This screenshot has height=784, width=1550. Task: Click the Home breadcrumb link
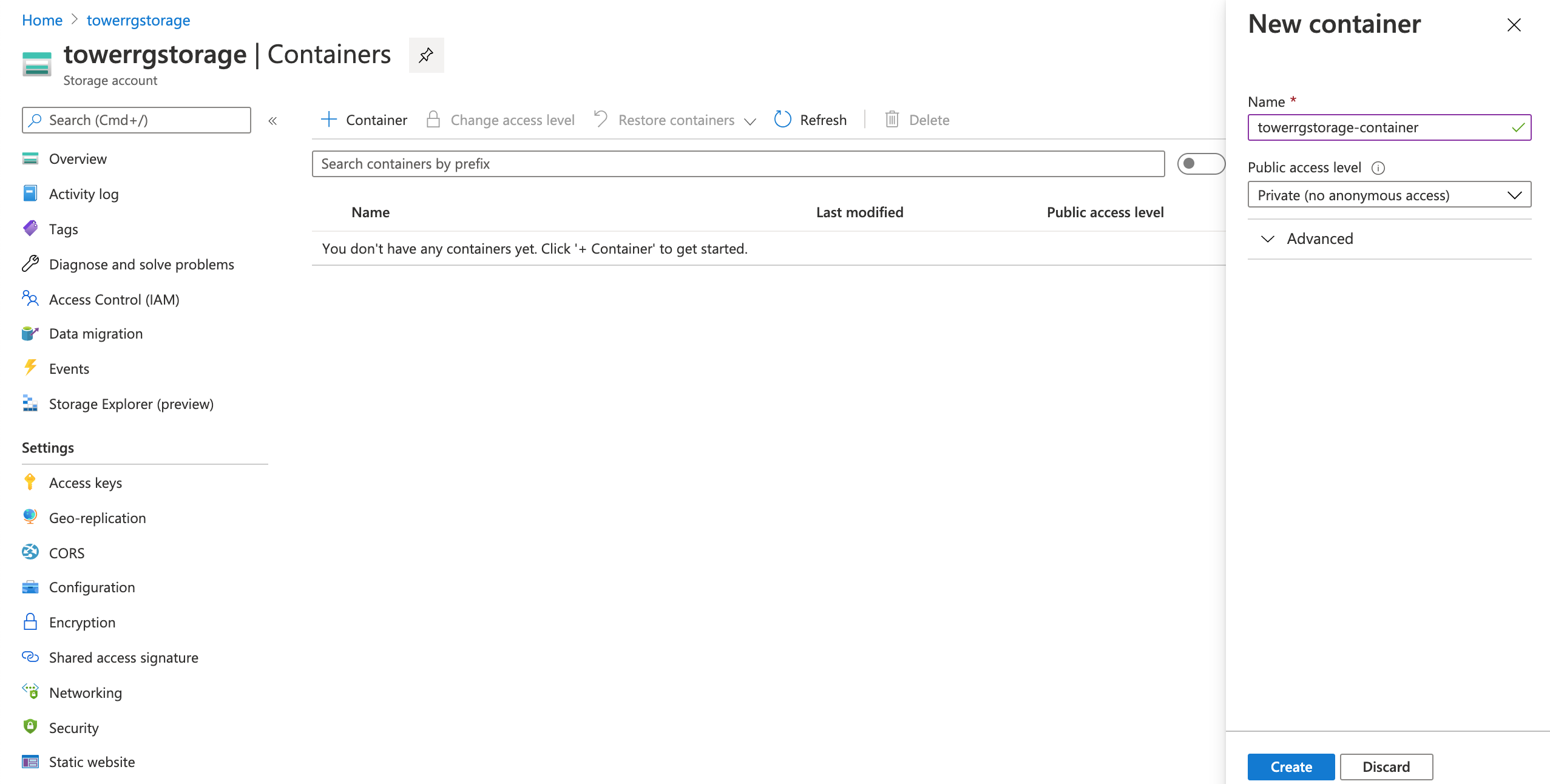[42, 20]
